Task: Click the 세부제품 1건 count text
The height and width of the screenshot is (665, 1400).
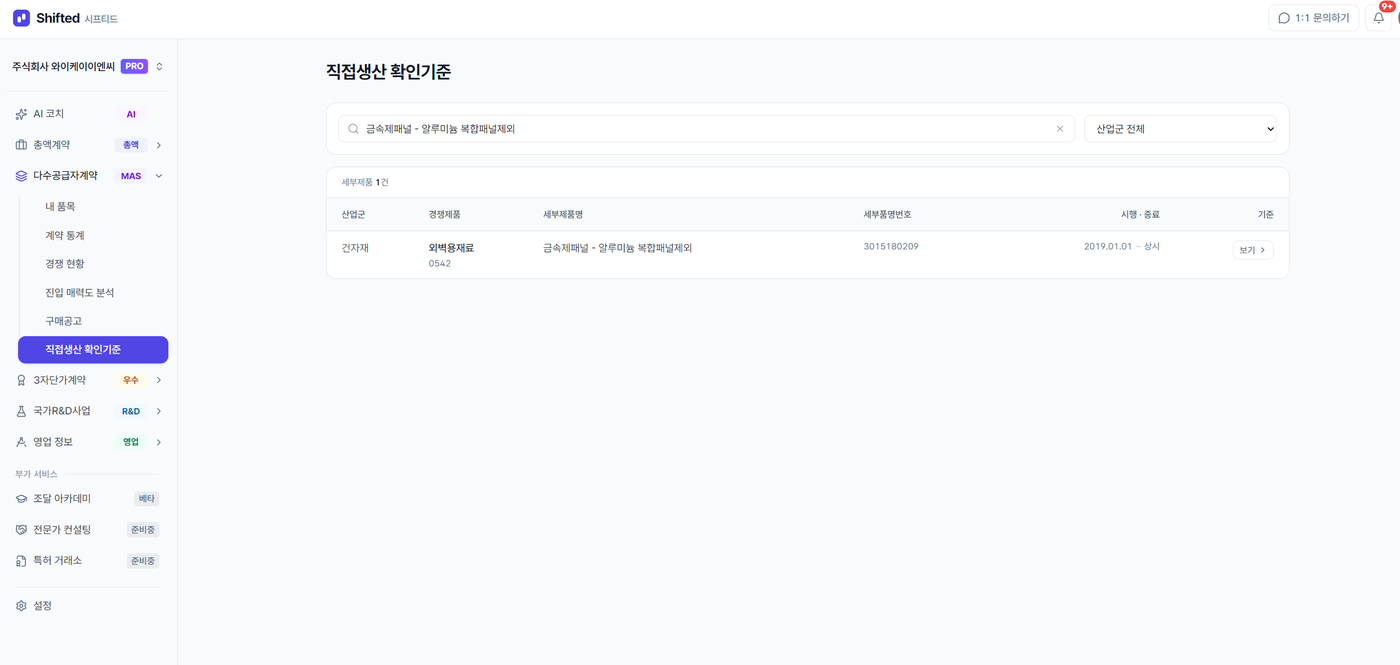Action: (x=365, y=183)
